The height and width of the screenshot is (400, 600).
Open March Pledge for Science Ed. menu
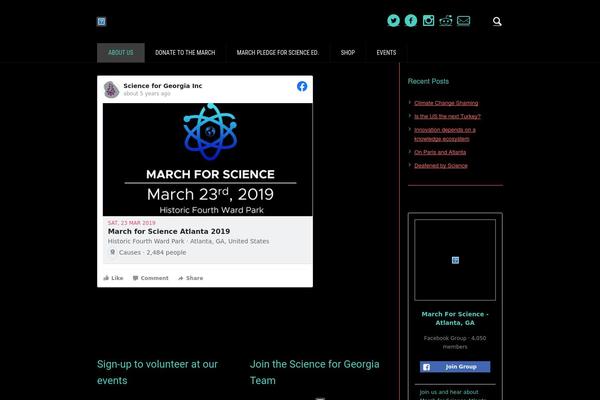point(277,52)
